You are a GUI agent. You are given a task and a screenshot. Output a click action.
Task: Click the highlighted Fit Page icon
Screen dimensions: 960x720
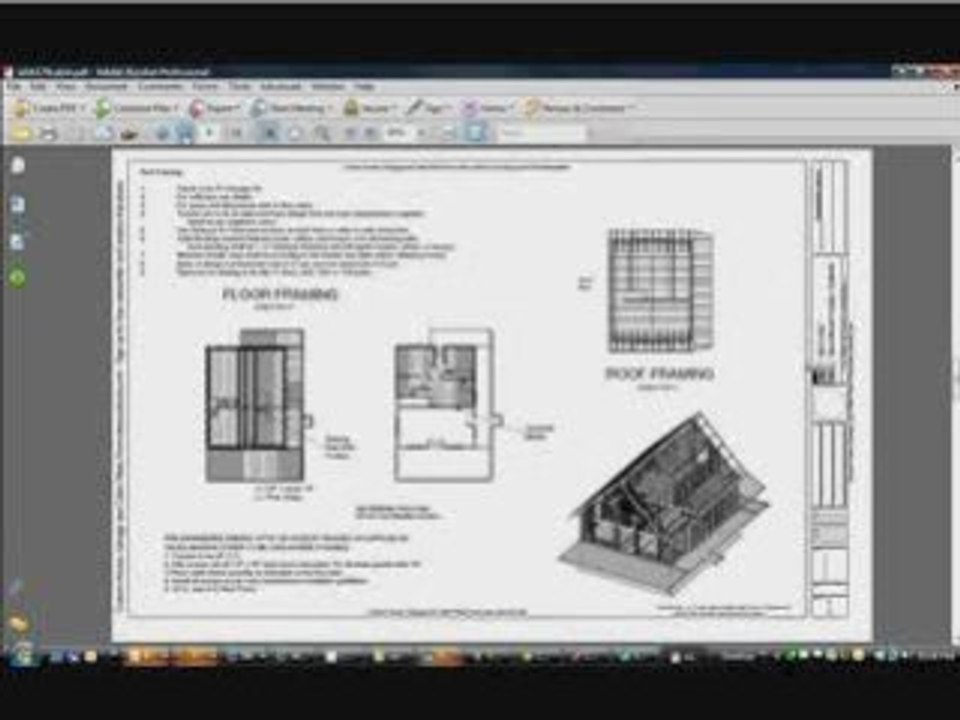point(476,133)
